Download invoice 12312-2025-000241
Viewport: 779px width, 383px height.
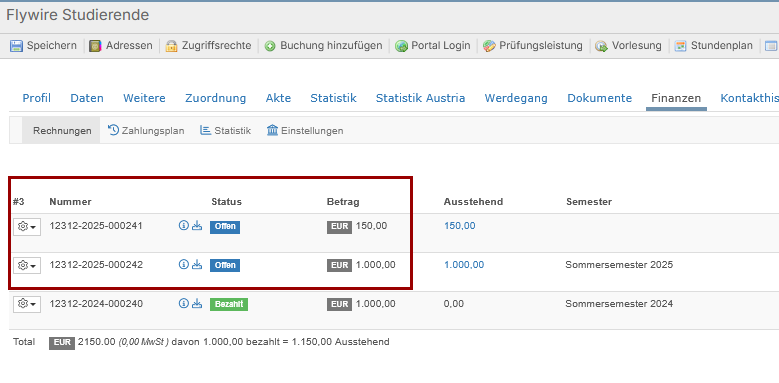click(x=197, y=226)
